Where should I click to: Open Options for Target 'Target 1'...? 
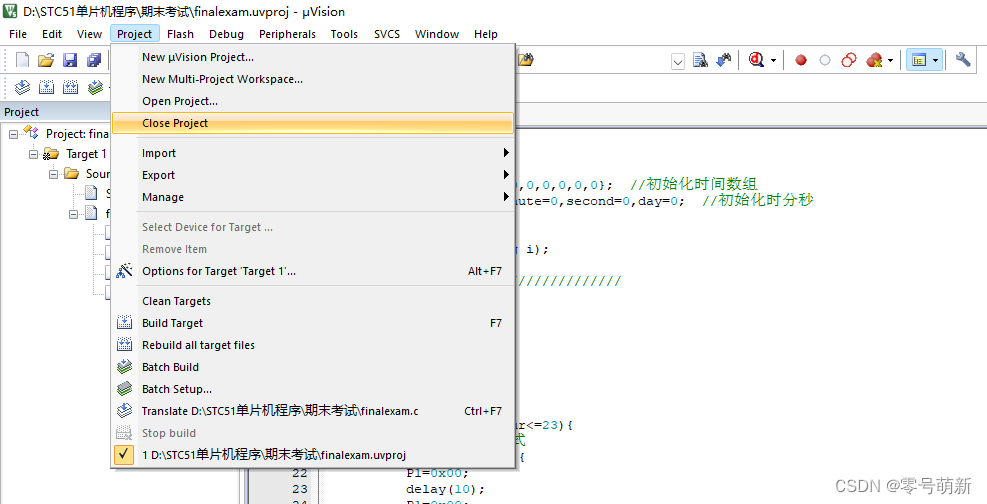click(313, 271)
